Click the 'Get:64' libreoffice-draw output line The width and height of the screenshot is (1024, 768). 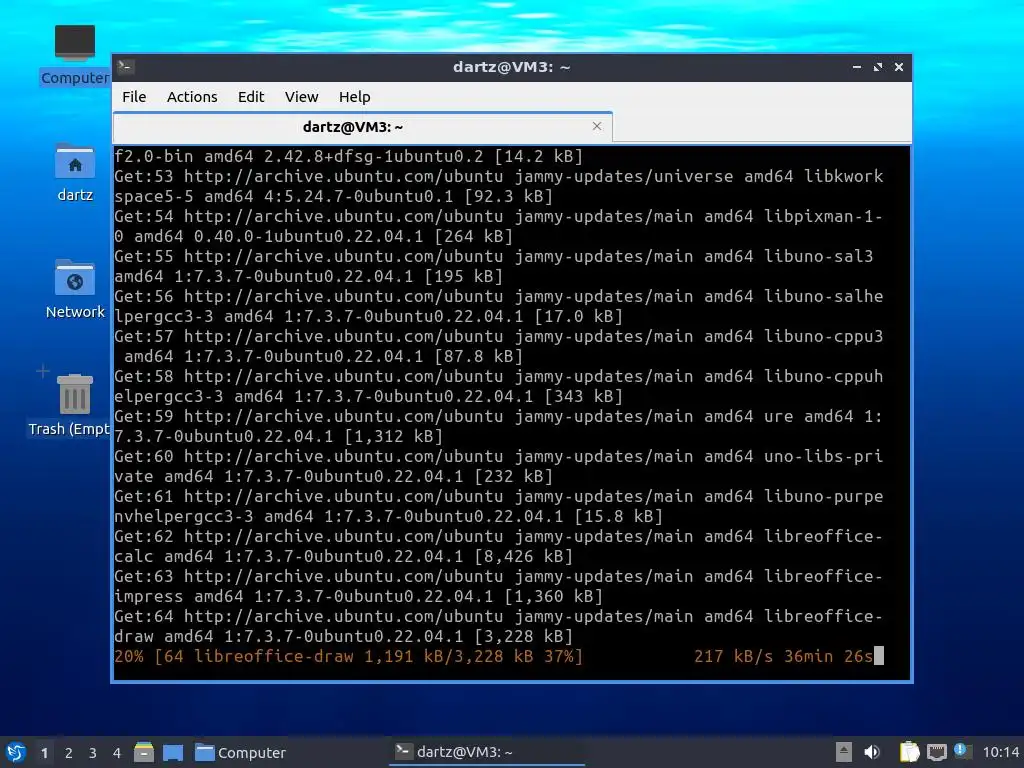tap(498, 626)
